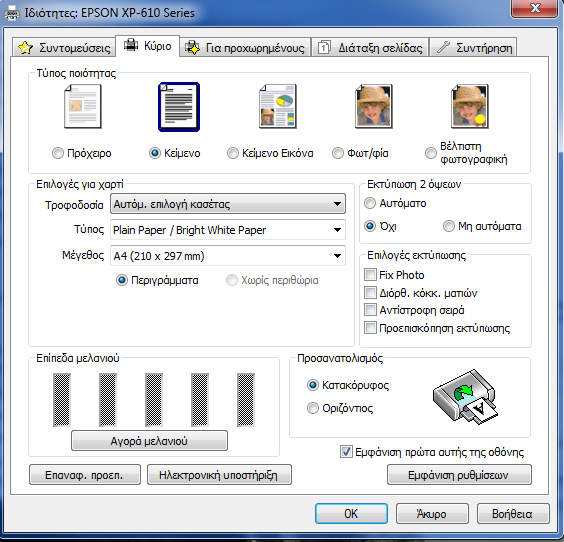Click the Επαναφ. προεπ. reset button
564x542 pixels.
click(85, 475)
